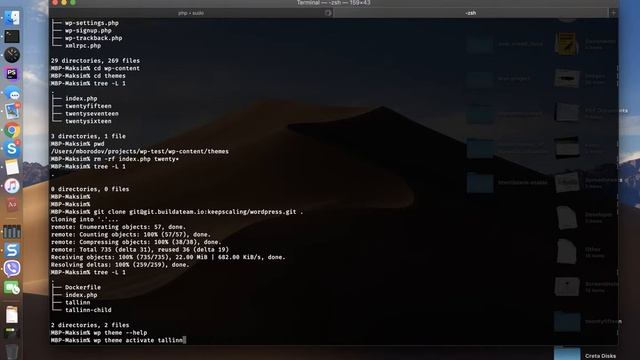Click the 'Resolving deltas' output line
The height and width of the screenshot is (360, 640).
coord(120,264)
